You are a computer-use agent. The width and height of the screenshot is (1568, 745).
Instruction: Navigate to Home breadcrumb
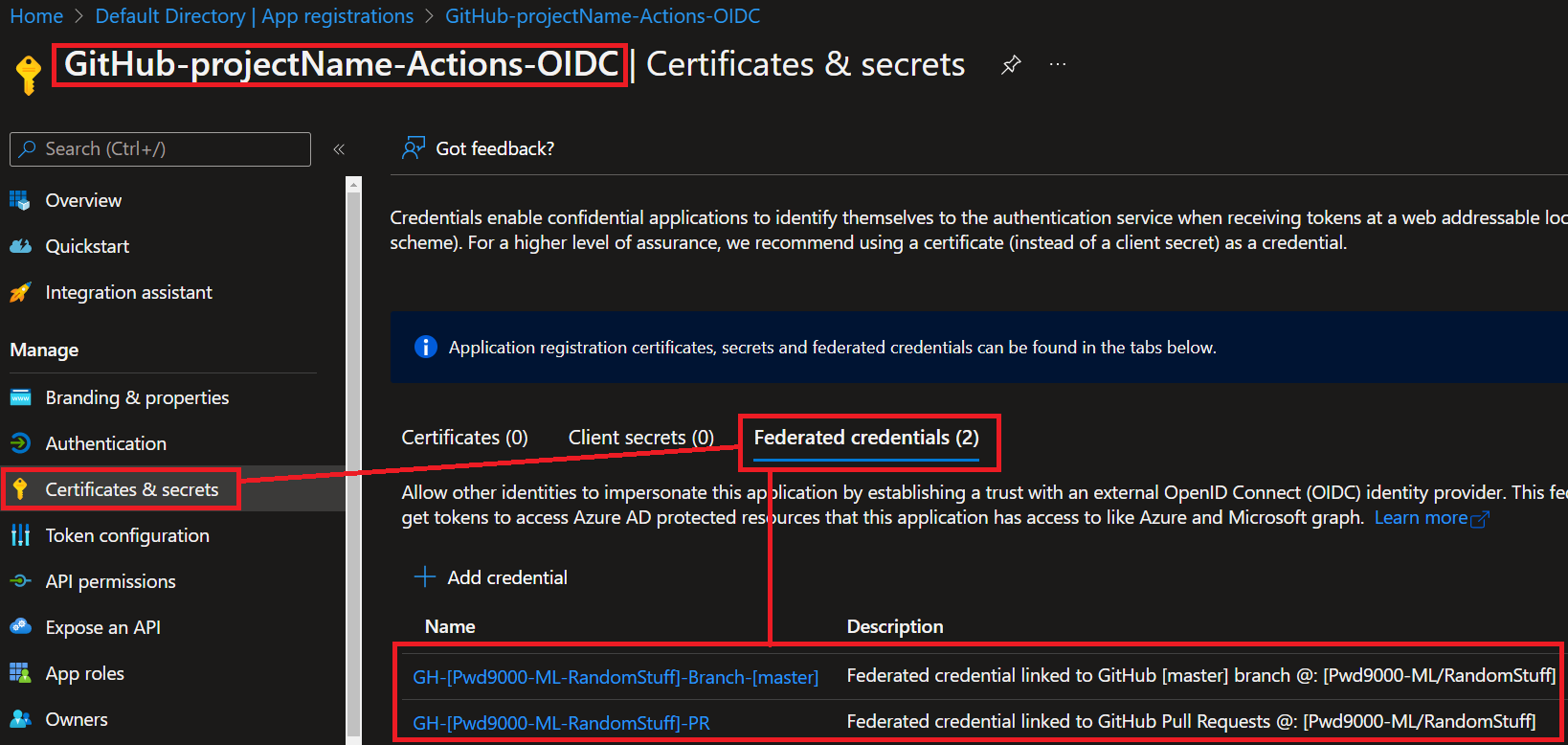36,16
